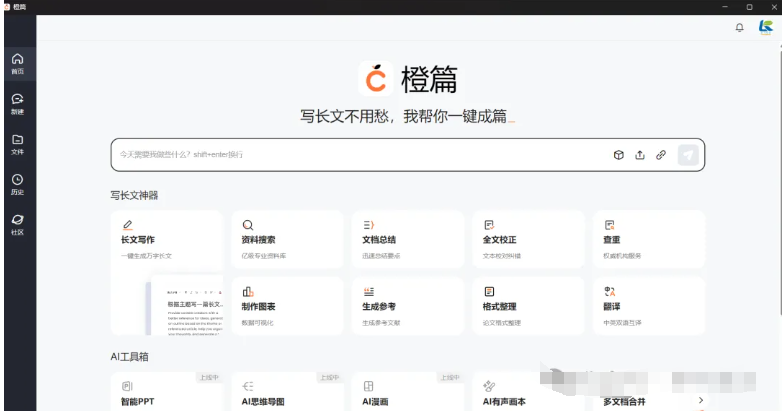Viewport: 783px width, 411px height.
Task: Click the plagiarism check icon on 查重
Action: 609,225
